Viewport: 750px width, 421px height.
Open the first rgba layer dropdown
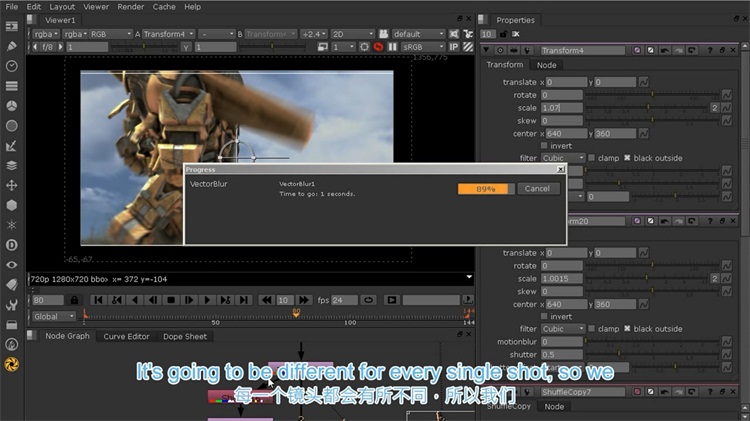point(46,34)
